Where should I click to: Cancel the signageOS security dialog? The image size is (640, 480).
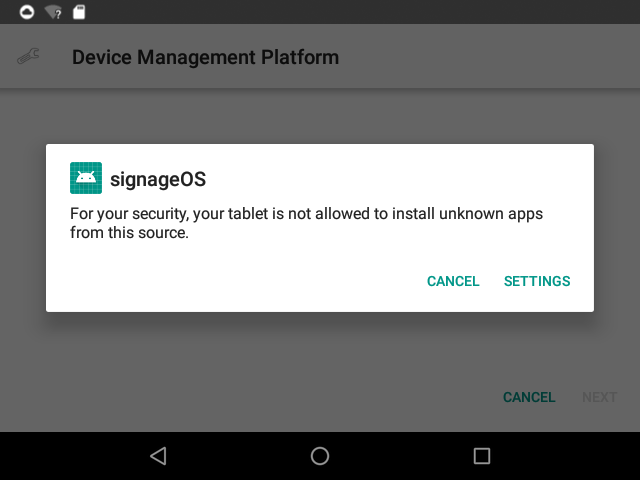point(453,281)
